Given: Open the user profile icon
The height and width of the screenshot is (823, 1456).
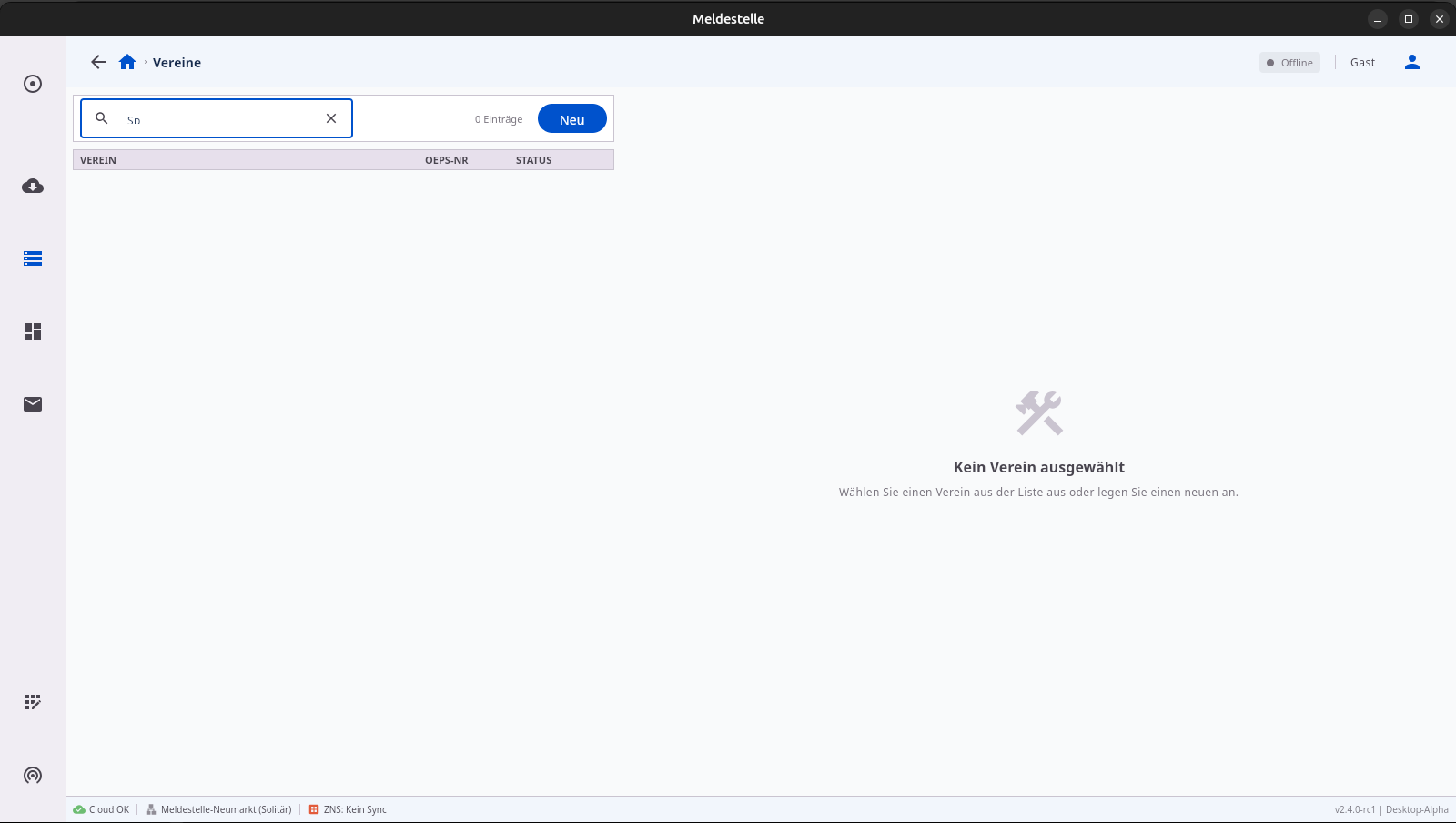Looking at the screenshot, I should 1411,62.
